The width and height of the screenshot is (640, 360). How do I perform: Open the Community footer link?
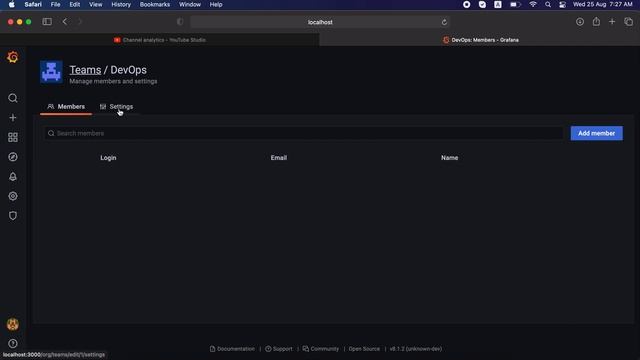click(321, 349)
